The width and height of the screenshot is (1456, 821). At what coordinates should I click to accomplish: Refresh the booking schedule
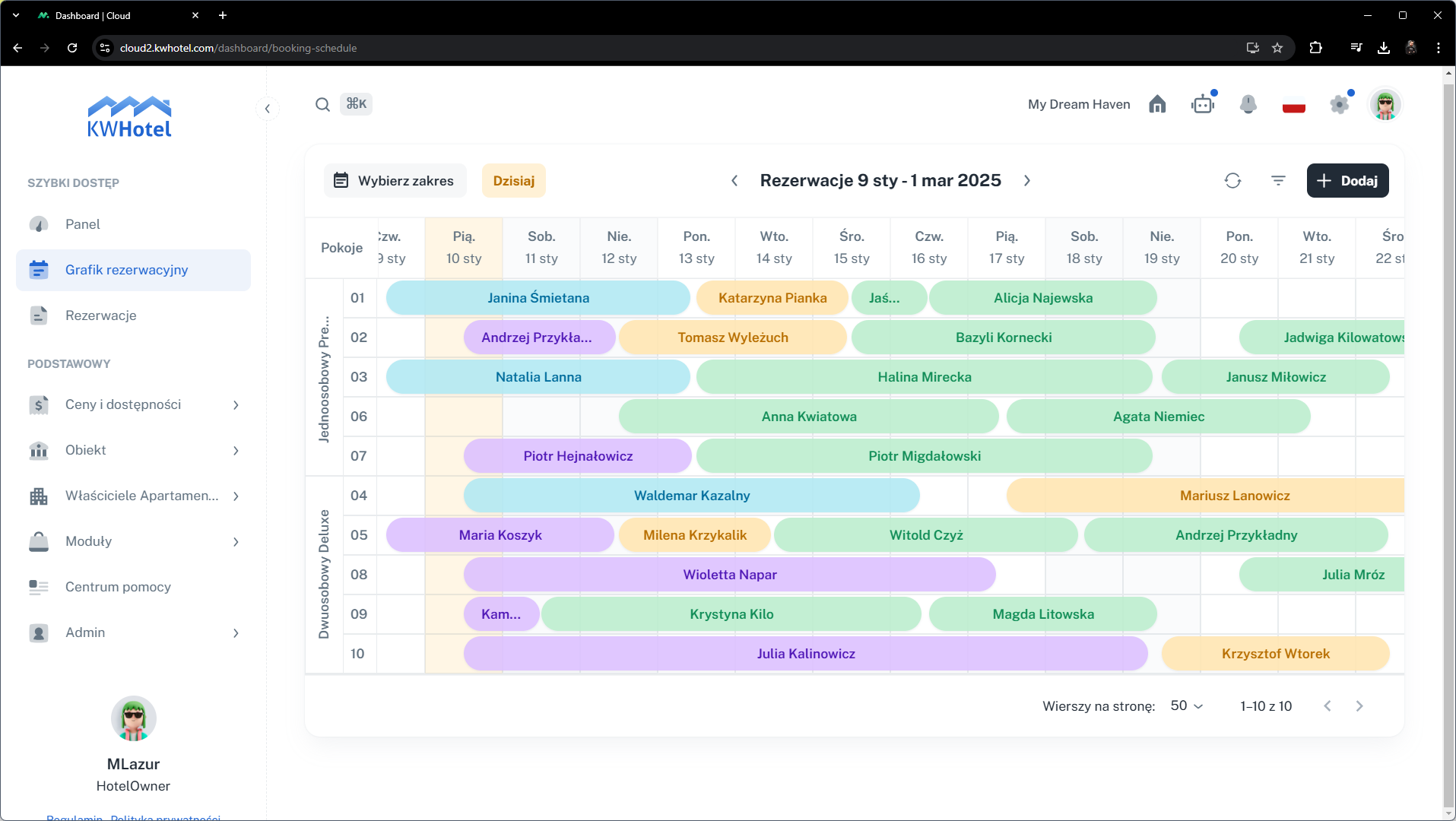tap(1232, 181)
